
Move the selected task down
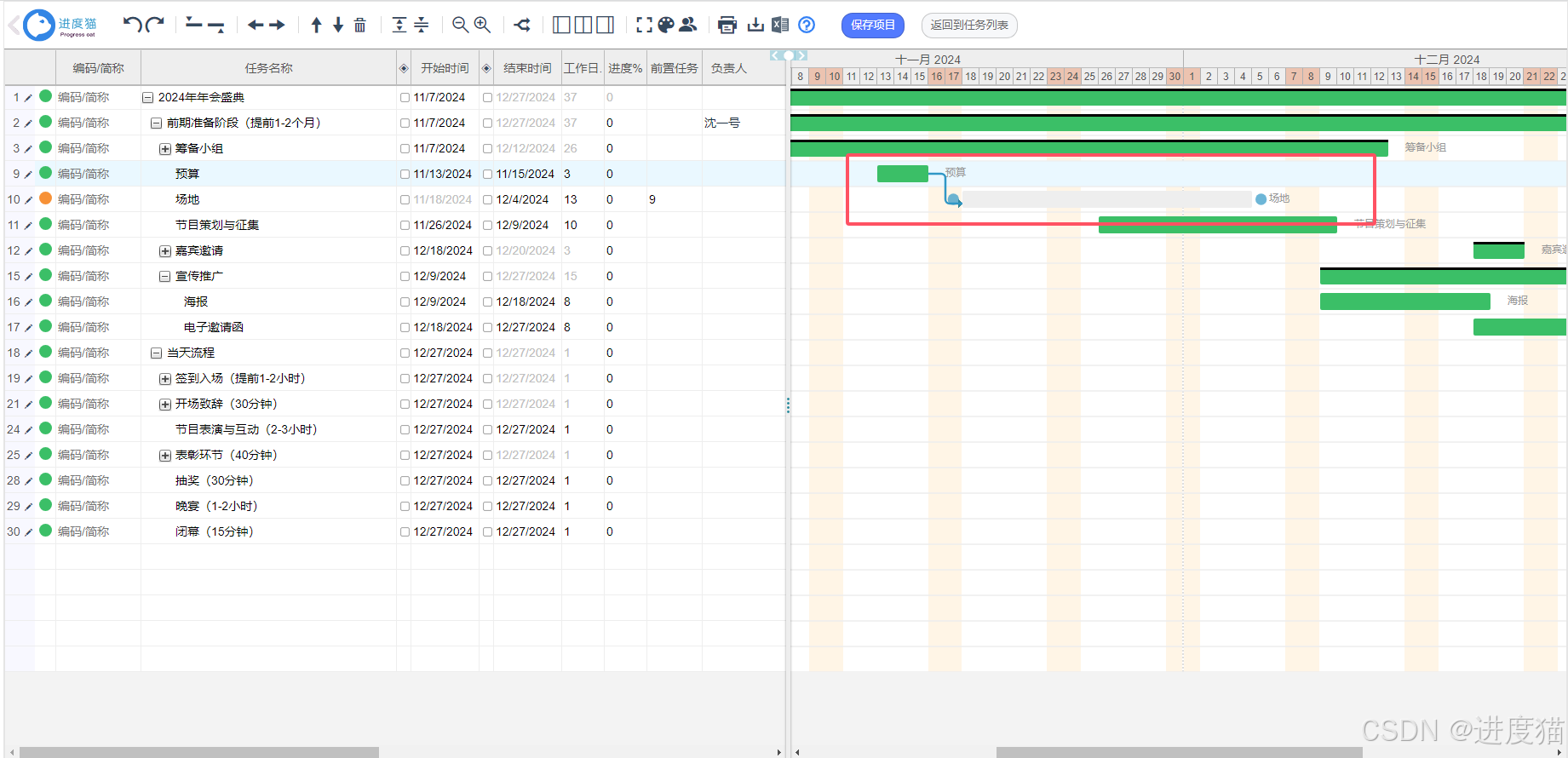[x=338, y=25]
